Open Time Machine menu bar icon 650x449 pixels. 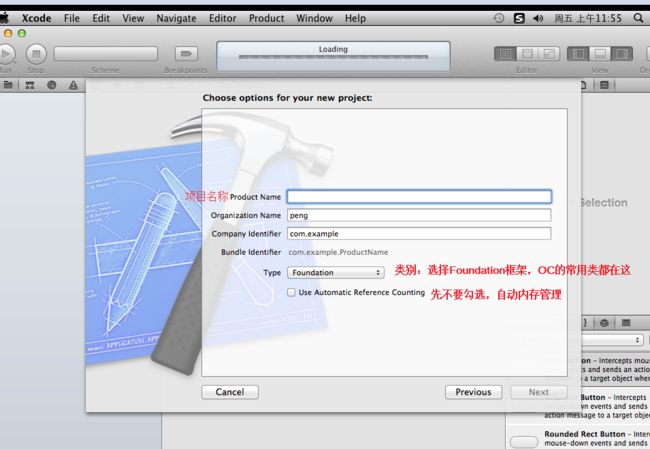[499, 18]
